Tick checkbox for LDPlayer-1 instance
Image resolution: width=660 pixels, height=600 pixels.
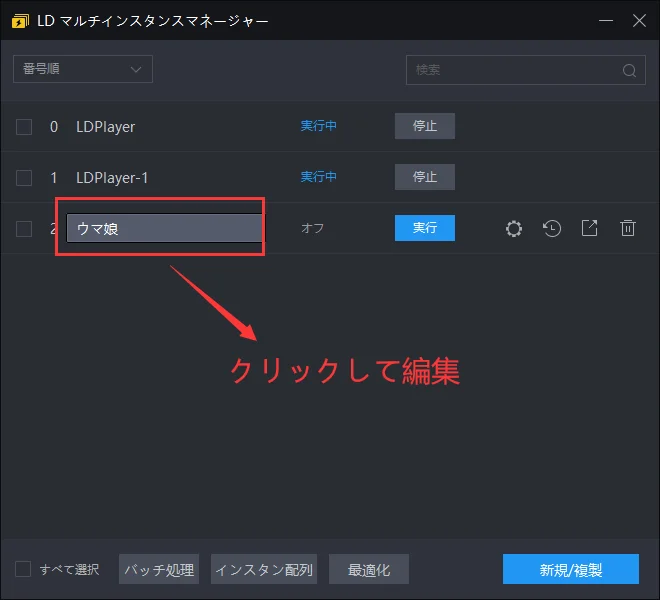pos(24,178)
